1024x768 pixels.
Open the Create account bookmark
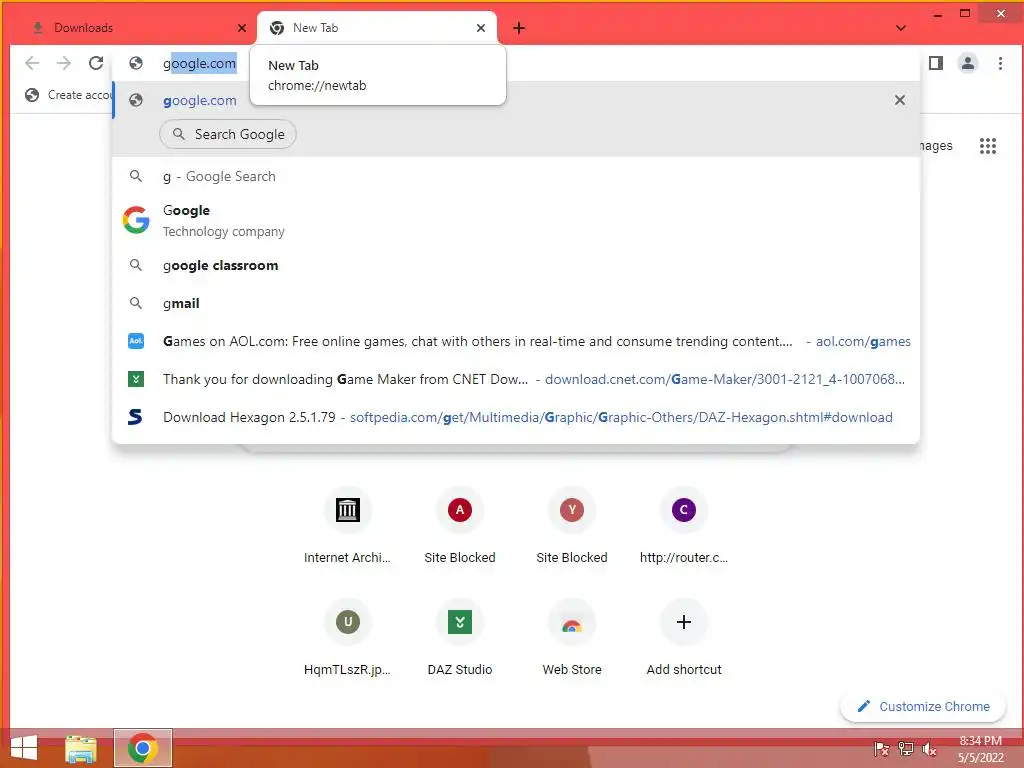click(x=68, y=95)
